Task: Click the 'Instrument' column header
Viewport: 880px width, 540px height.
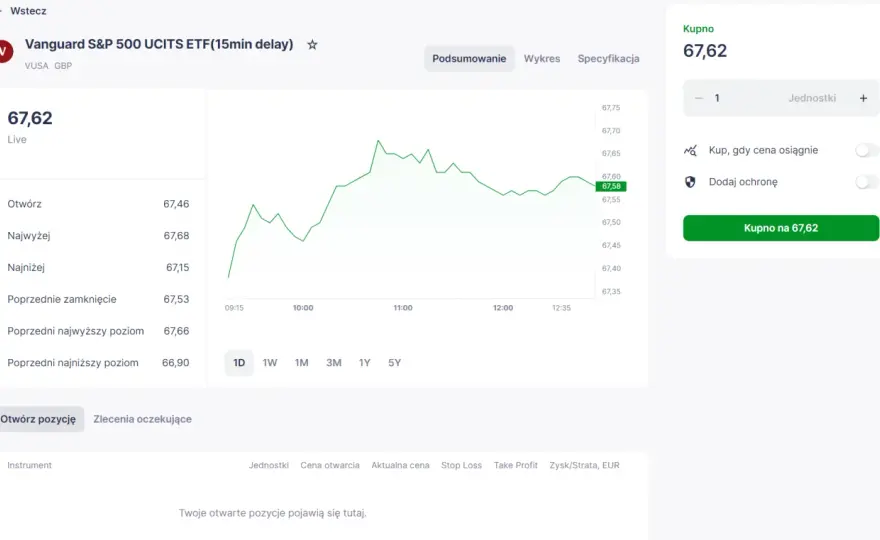Action: coord(29,465)
